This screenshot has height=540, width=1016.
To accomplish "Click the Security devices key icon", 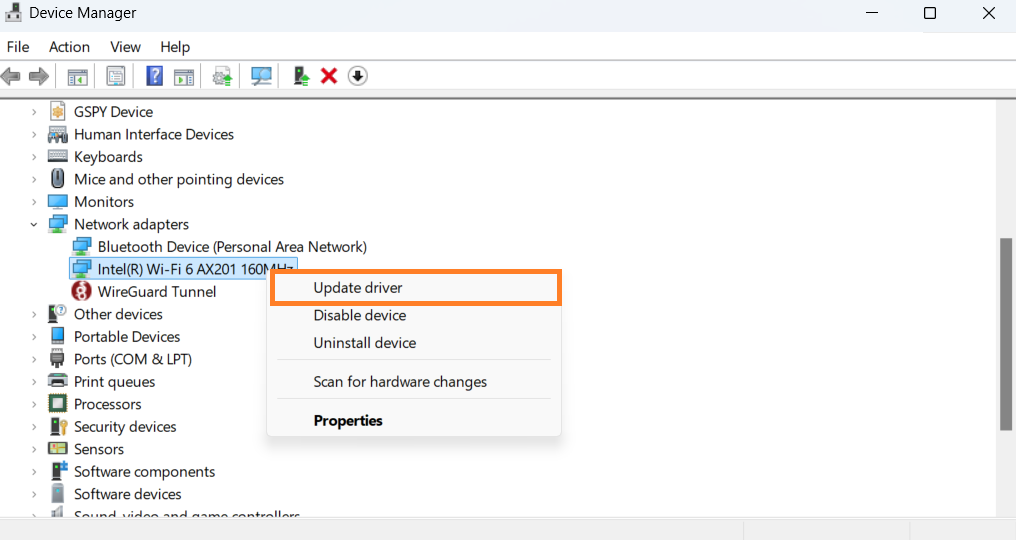I will (x=58, y=427).
